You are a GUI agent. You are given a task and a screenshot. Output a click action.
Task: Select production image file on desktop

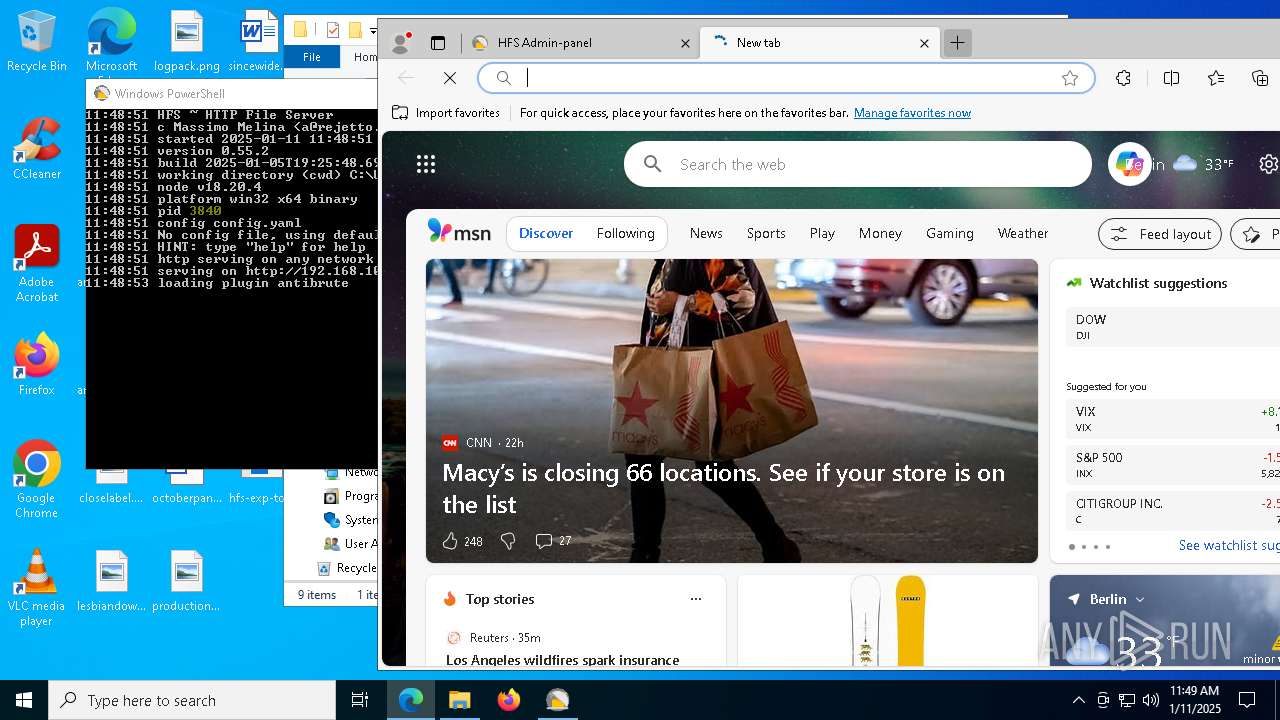[187, 581]
